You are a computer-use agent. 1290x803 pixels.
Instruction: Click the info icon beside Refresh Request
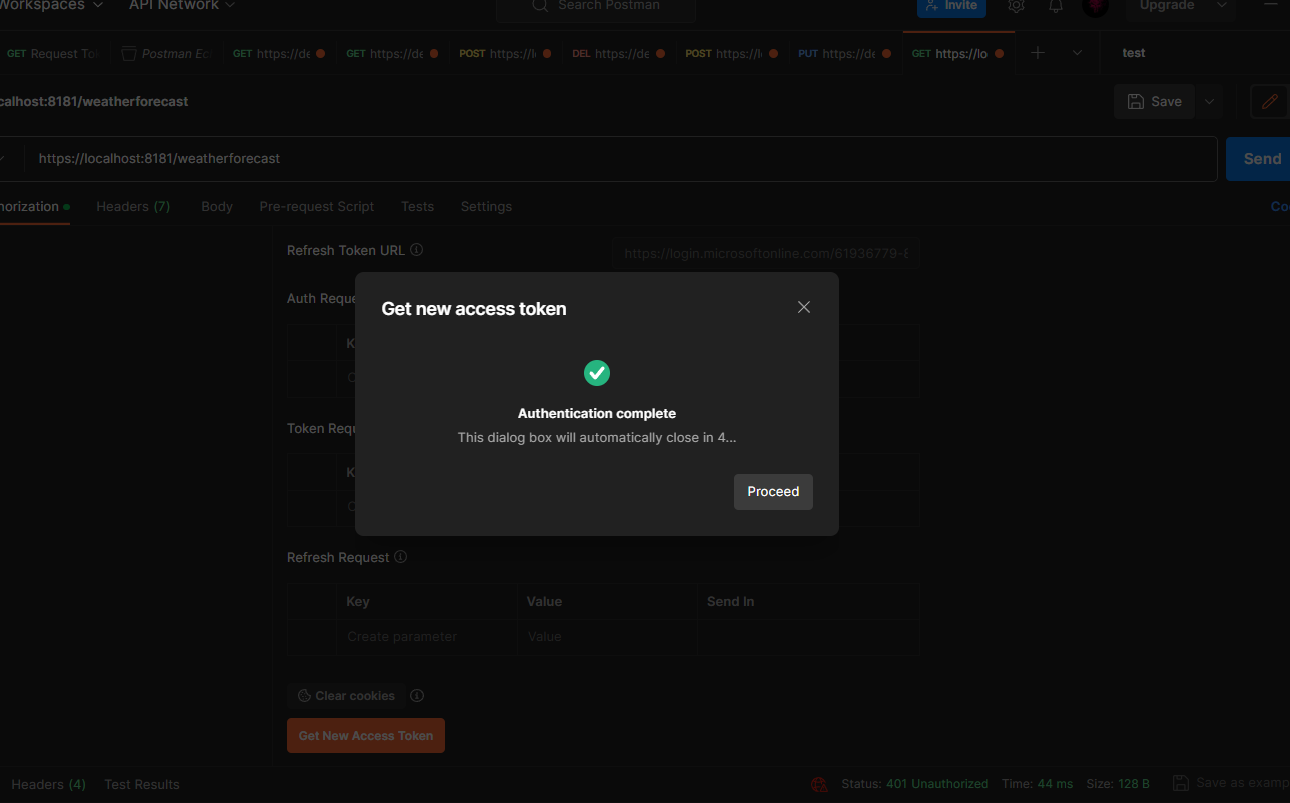click(x=400, y=557)
